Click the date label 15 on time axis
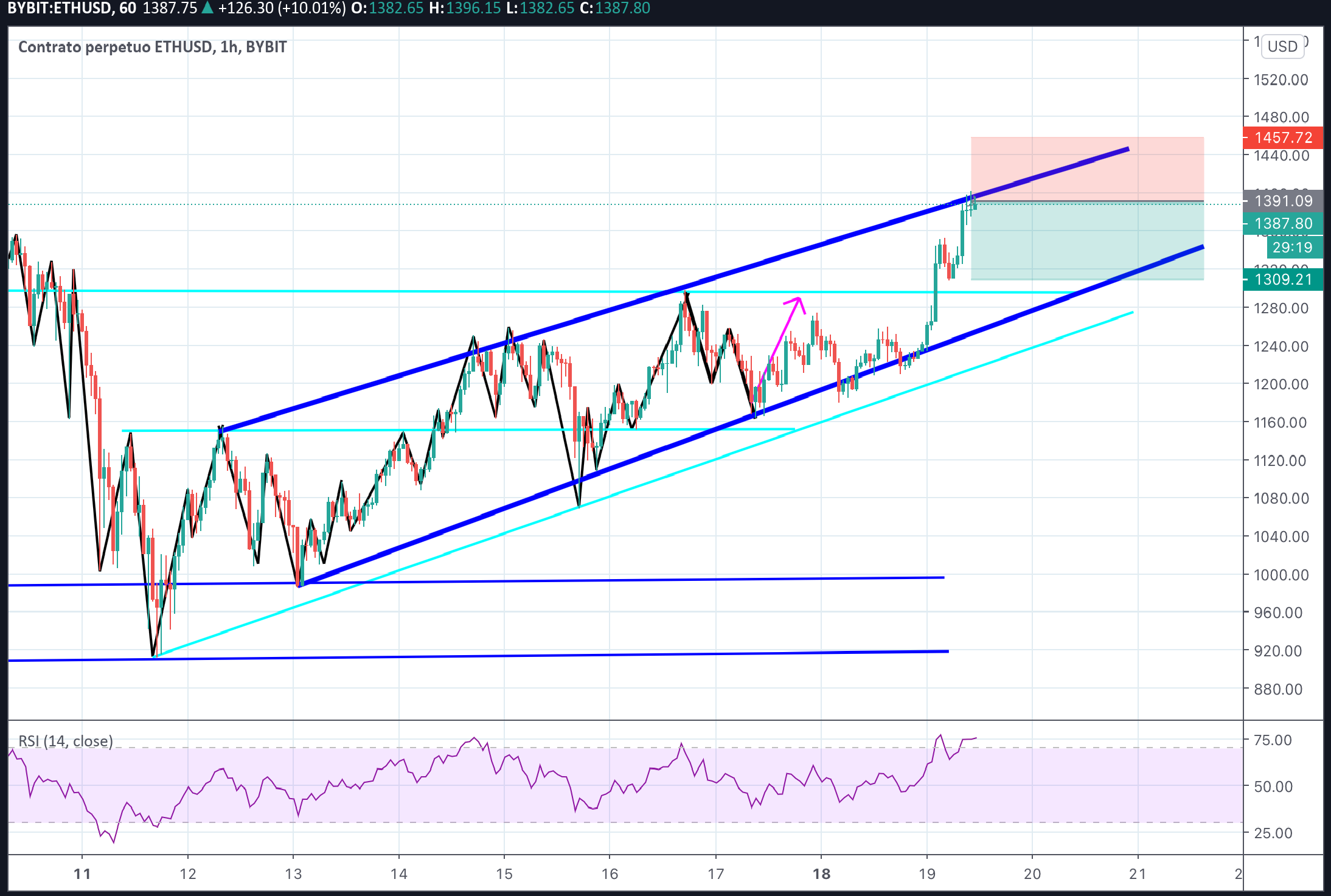Screen dimensions: 1331x896 point(504,874)
